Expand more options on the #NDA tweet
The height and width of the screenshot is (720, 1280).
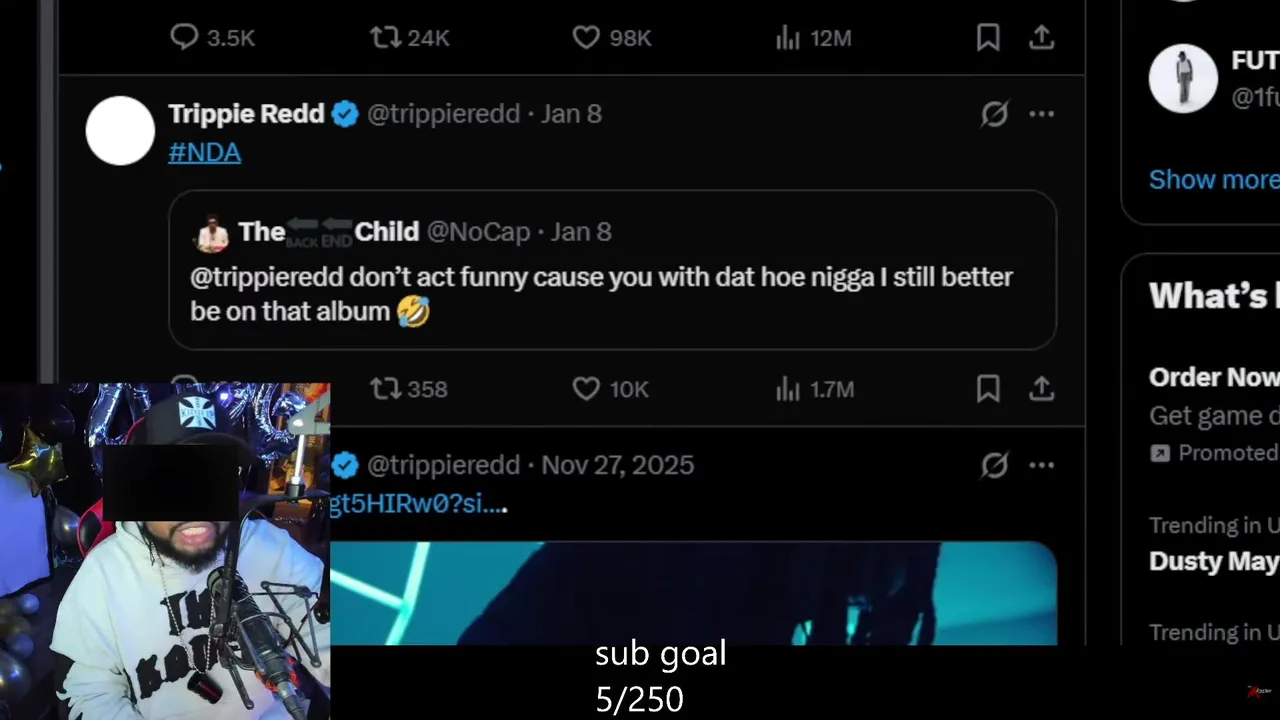click(1041, 114)
